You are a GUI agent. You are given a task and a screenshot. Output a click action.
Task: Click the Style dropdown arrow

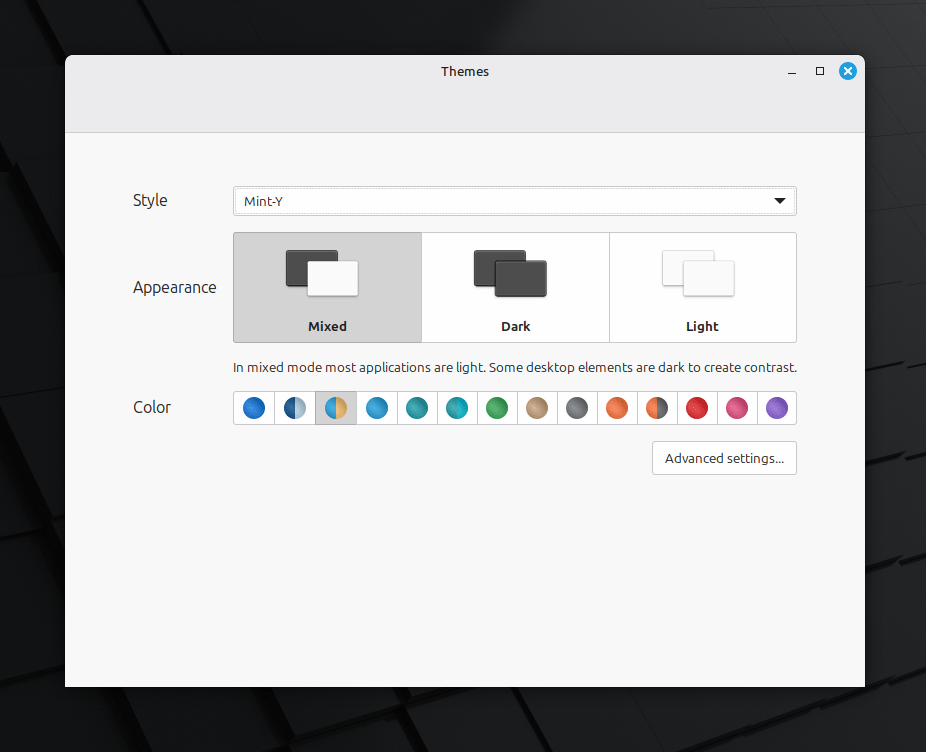780,201
